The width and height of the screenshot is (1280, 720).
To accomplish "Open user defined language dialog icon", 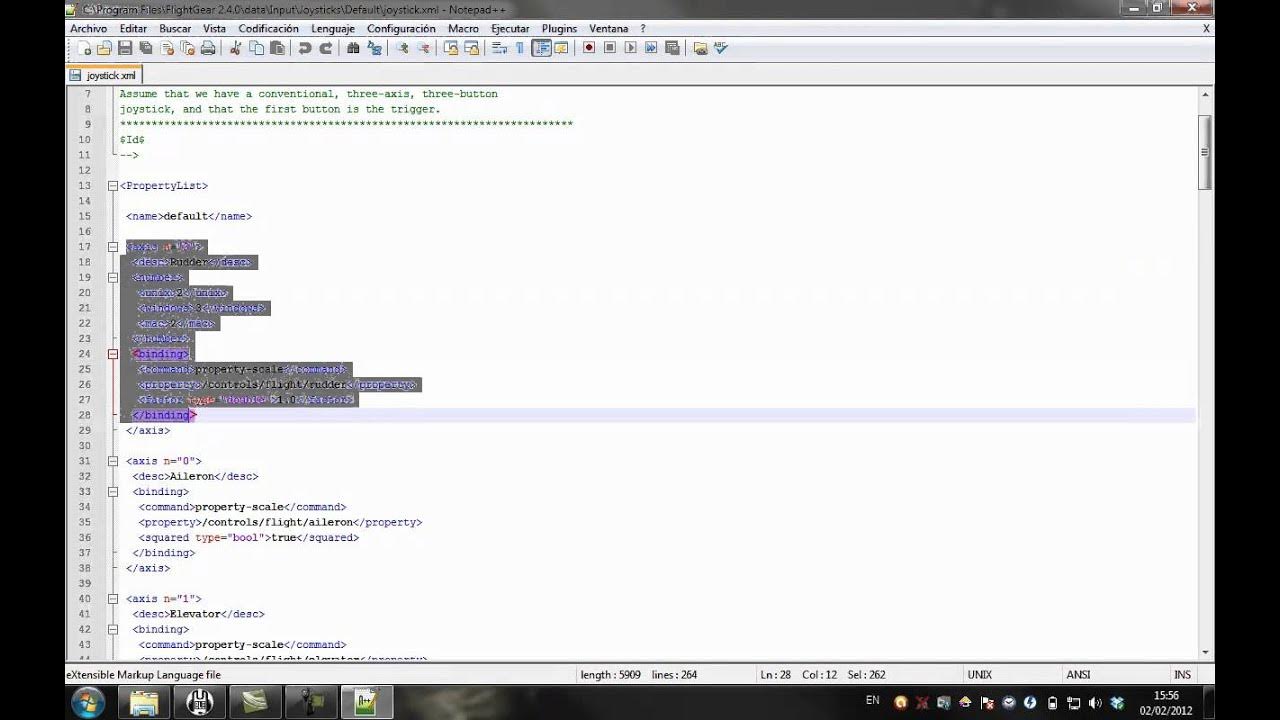I will point(561,48).
